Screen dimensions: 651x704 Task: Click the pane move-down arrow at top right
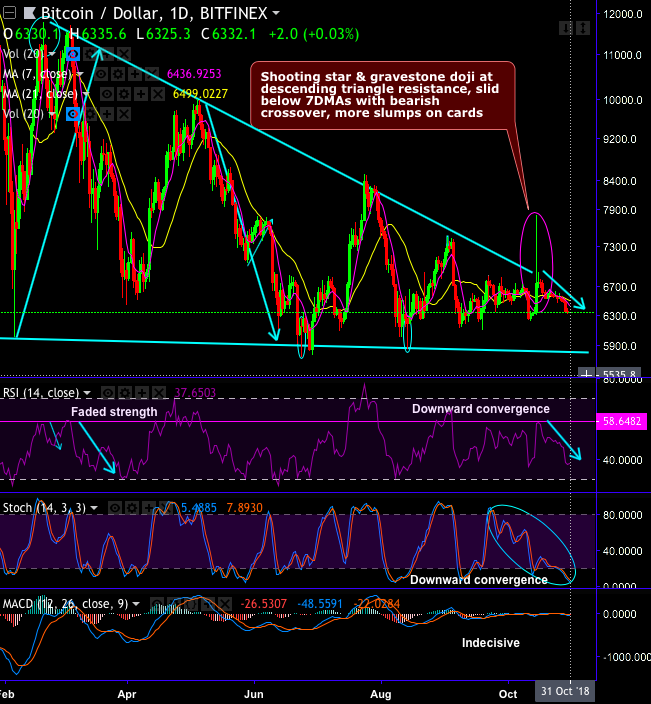(566, 28)
